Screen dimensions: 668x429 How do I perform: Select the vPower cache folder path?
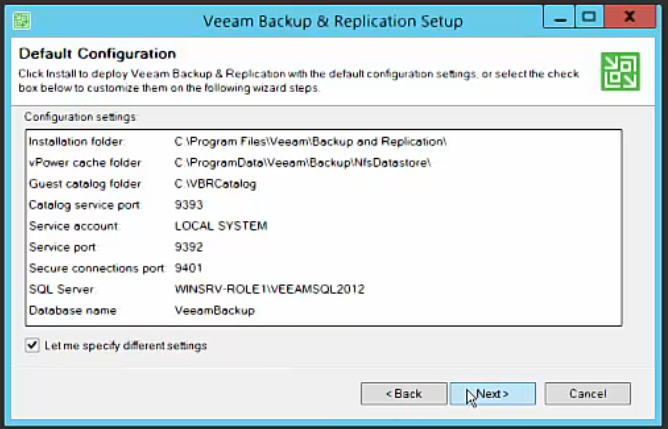coord(302,163)
